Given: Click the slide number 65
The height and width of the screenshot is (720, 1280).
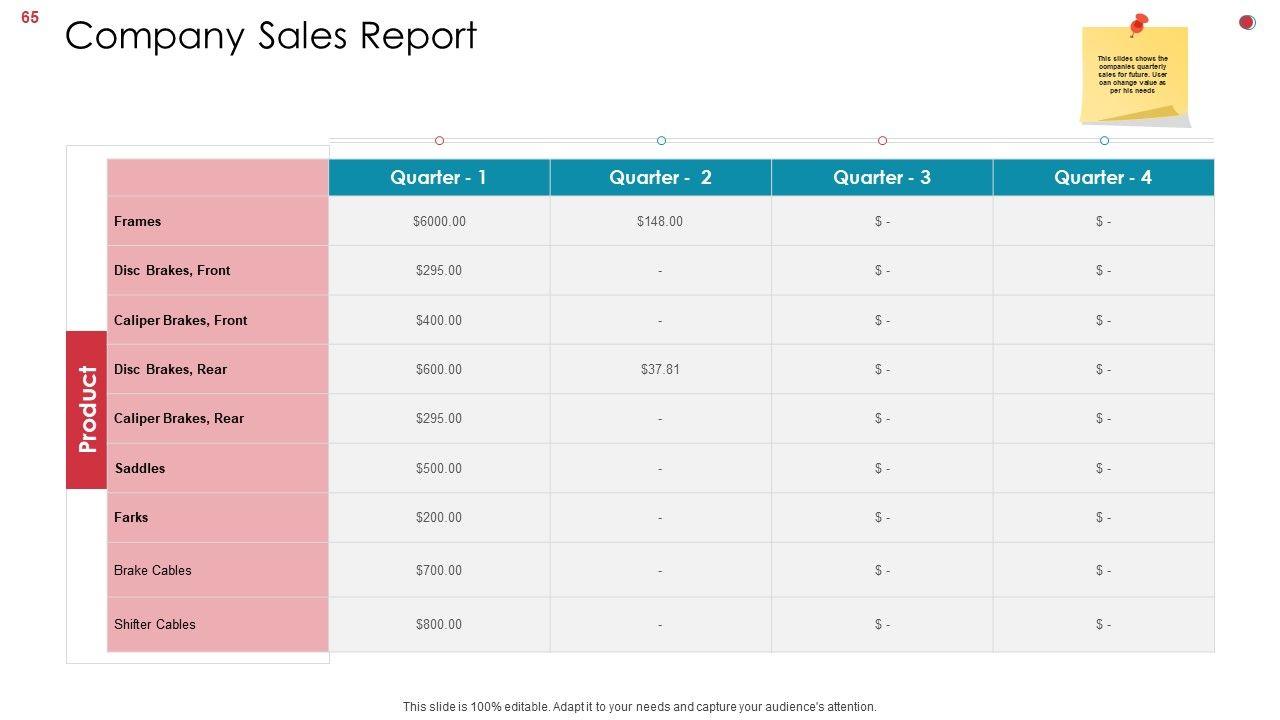Looking at the screenshot, I should (30, 17).
